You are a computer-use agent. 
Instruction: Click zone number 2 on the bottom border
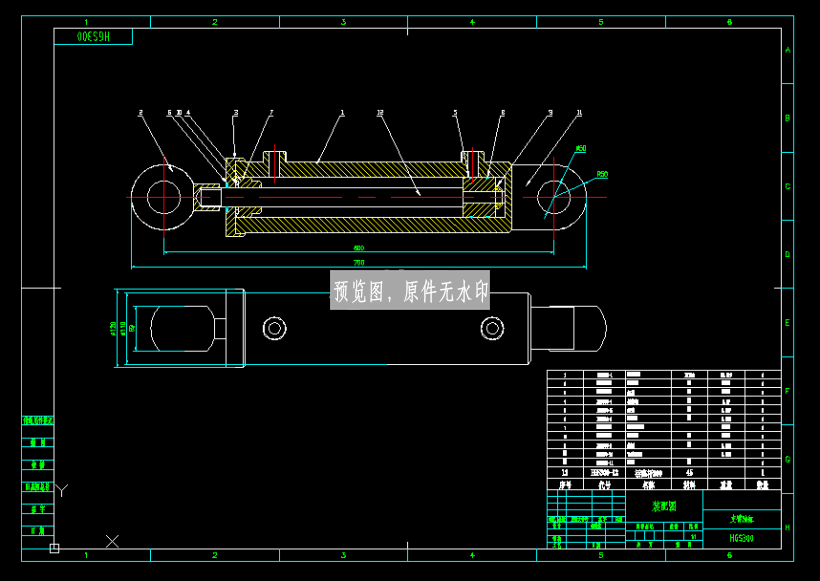(215, 555)
